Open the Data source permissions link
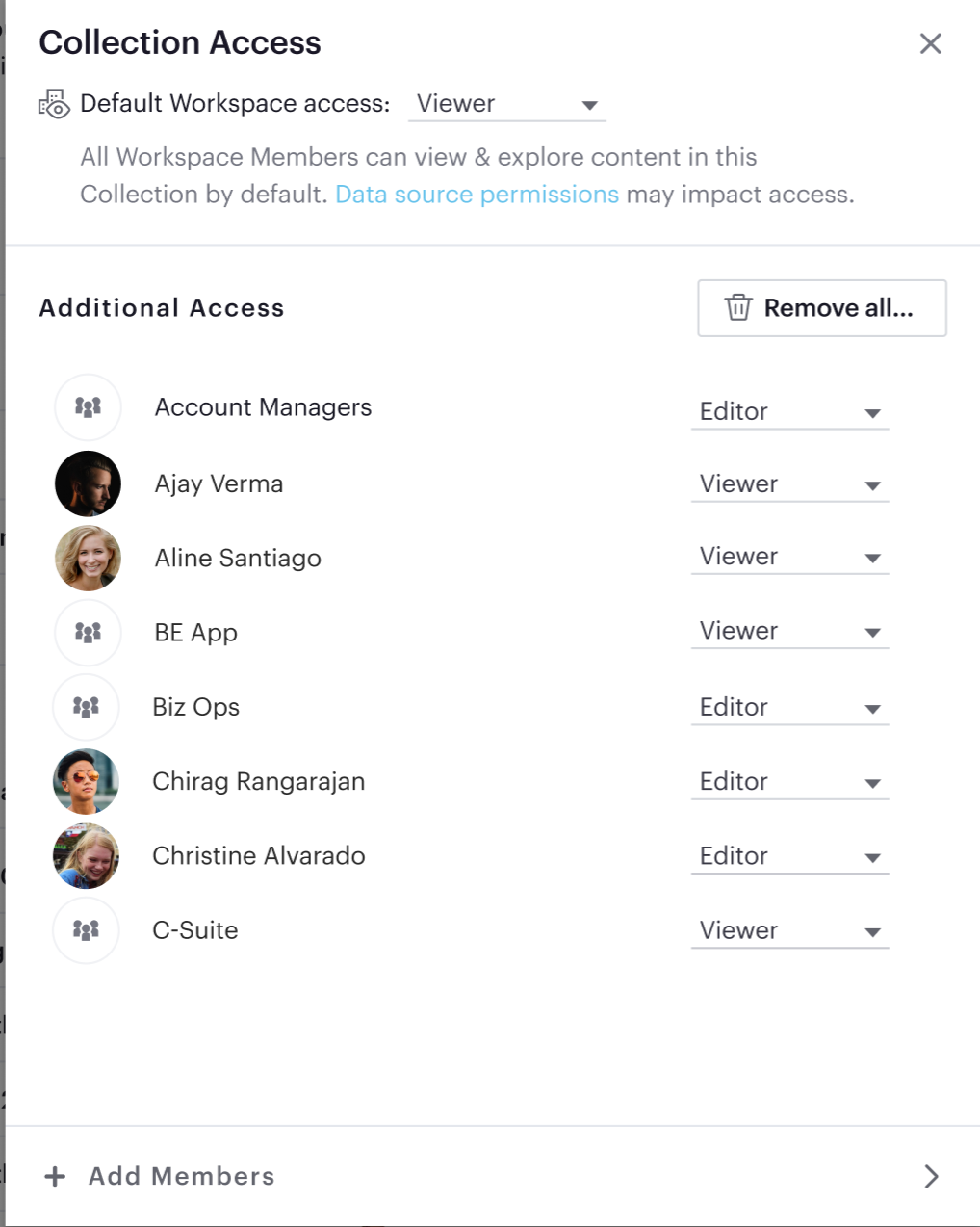Screen dimensions: 980x1227 (x=477, y=195)
